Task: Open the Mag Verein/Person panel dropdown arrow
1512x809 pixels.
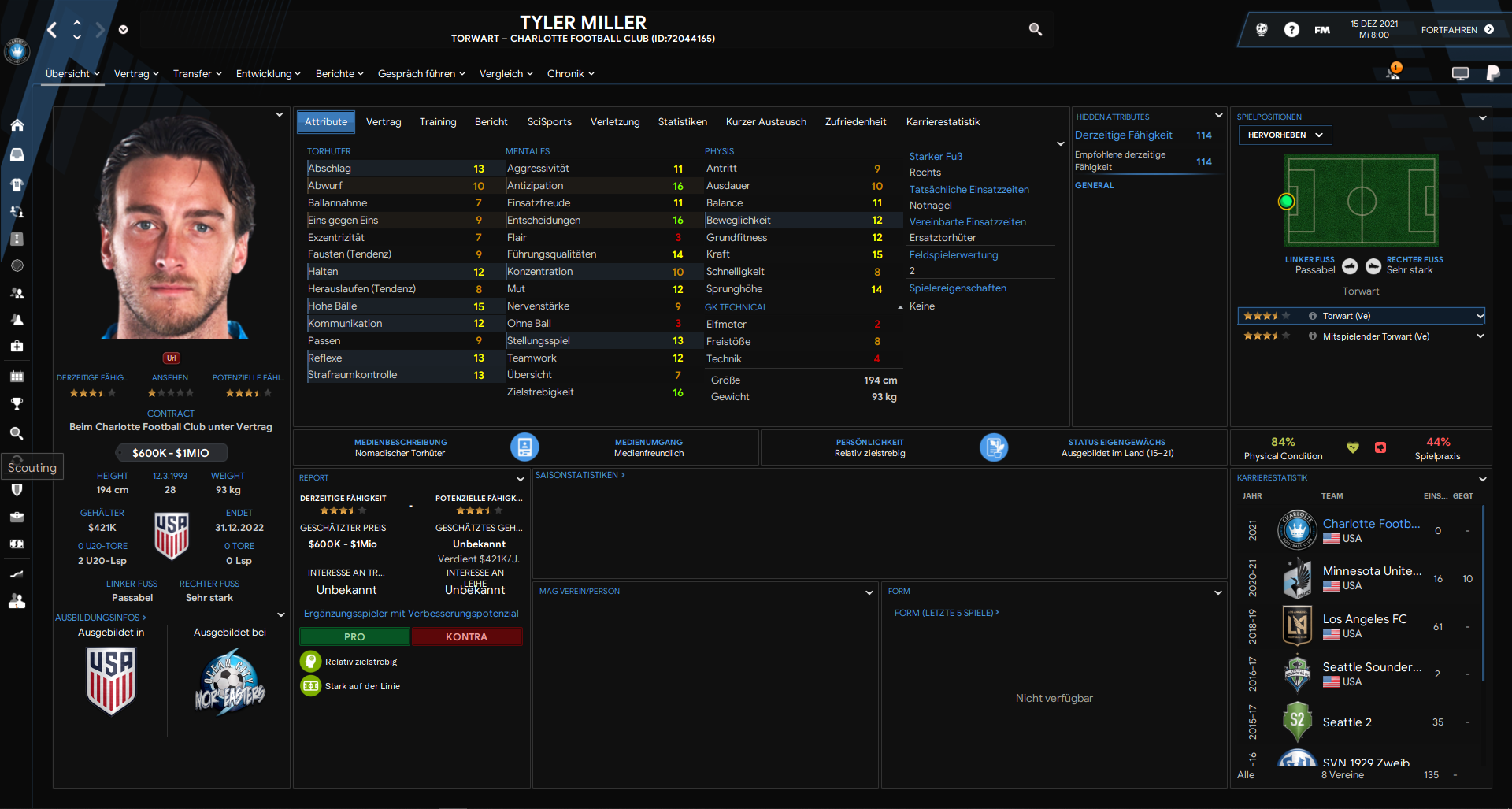Action: [869, 592]
